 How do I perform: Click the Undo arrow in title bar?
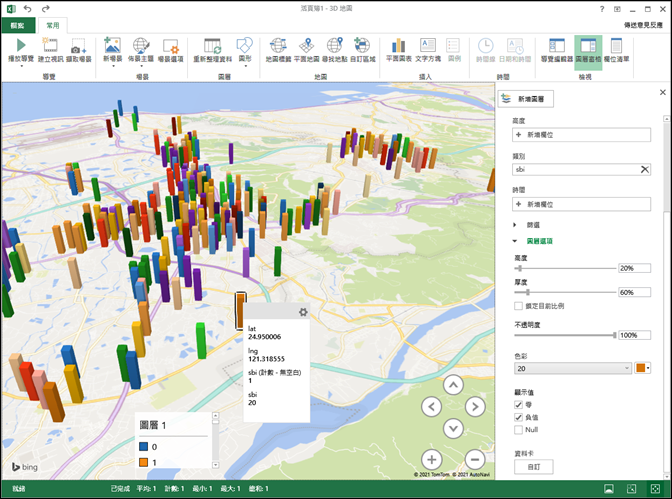[x=27, y=9]
